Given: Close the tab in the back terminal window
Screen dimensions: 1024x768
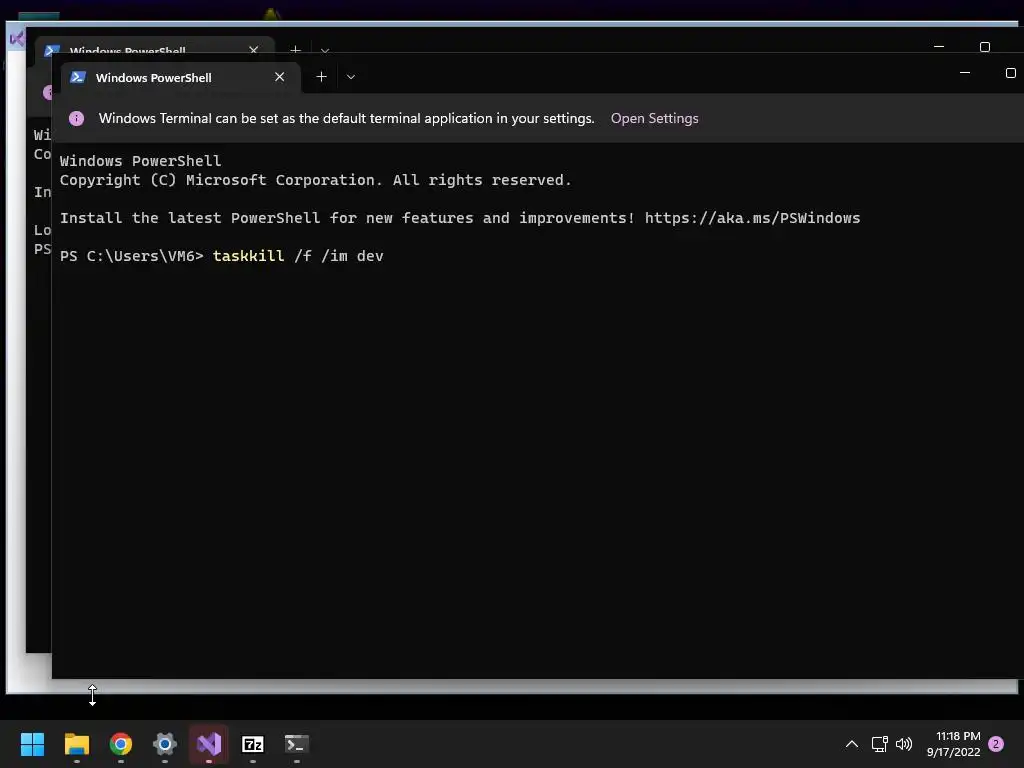Looking at the screenshot, I should [x=253, y=50].
